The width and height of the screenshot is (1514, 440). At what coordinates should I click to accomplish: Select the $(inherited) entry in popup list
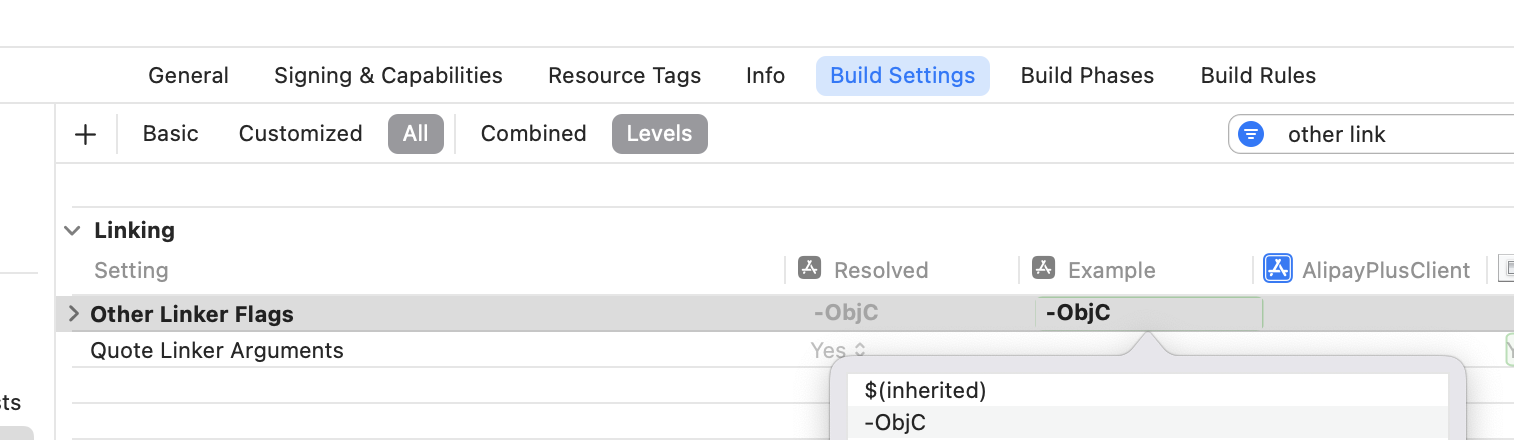925,390
